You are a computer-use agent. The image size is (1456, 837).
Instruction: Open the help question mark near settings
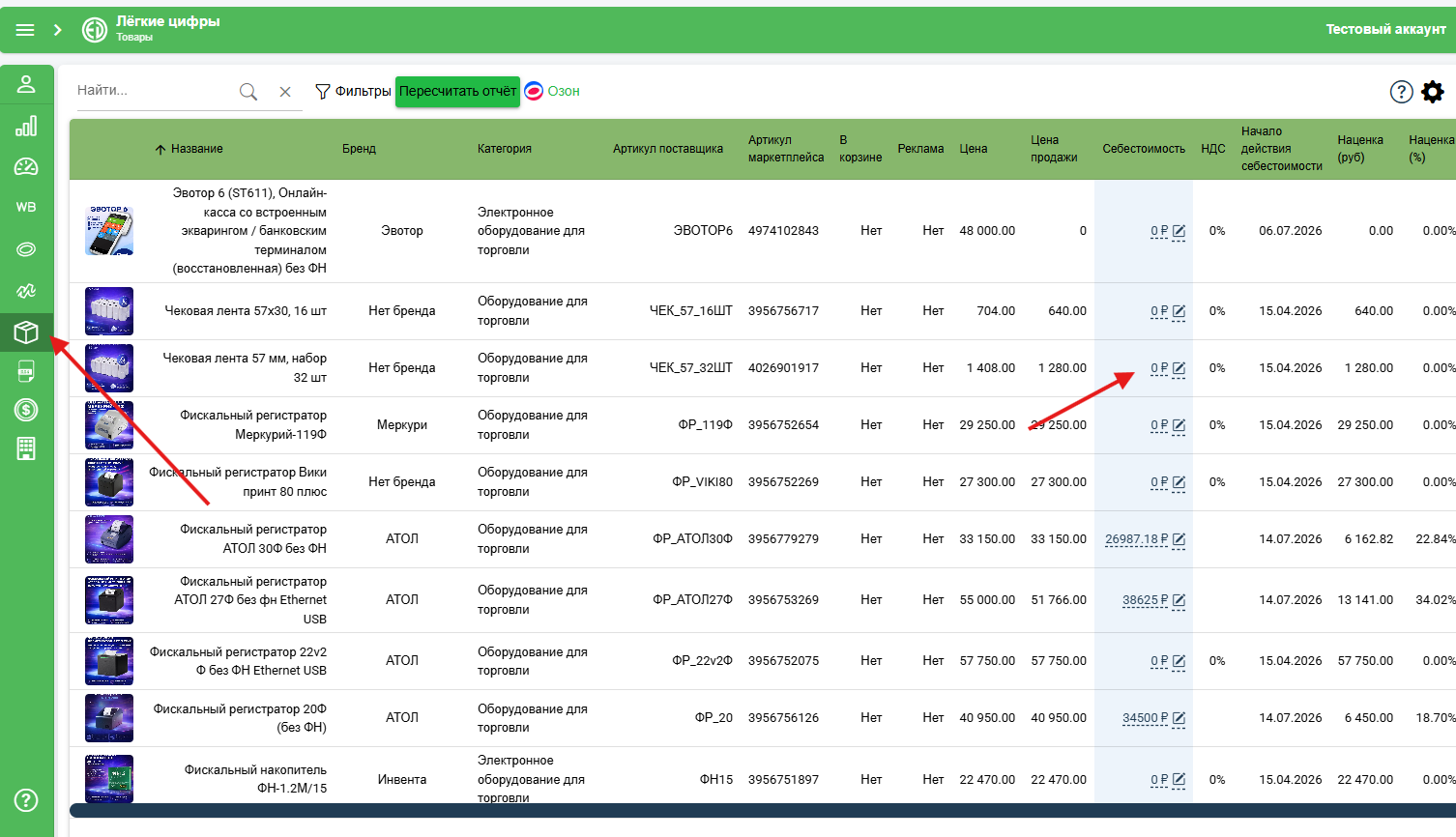coord(1402,92)
